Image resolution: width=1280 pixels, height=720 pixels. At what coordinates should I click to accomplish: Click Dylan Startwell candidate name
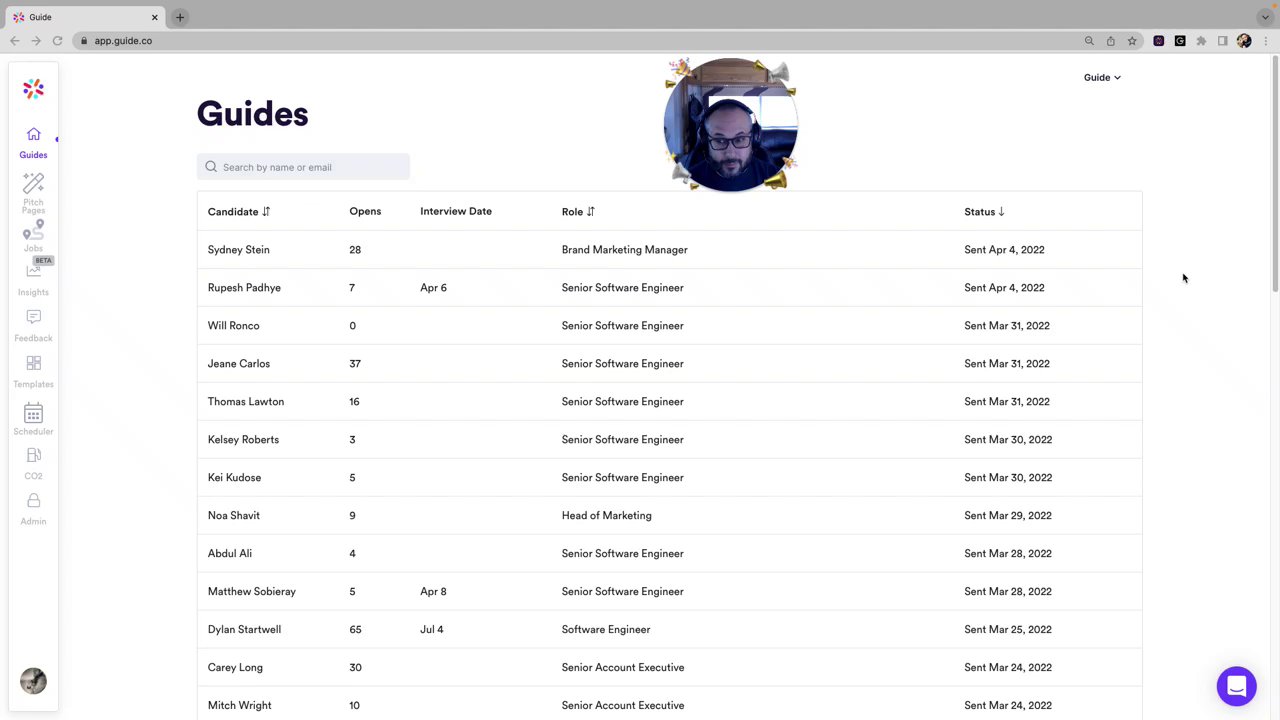[244, 630]
